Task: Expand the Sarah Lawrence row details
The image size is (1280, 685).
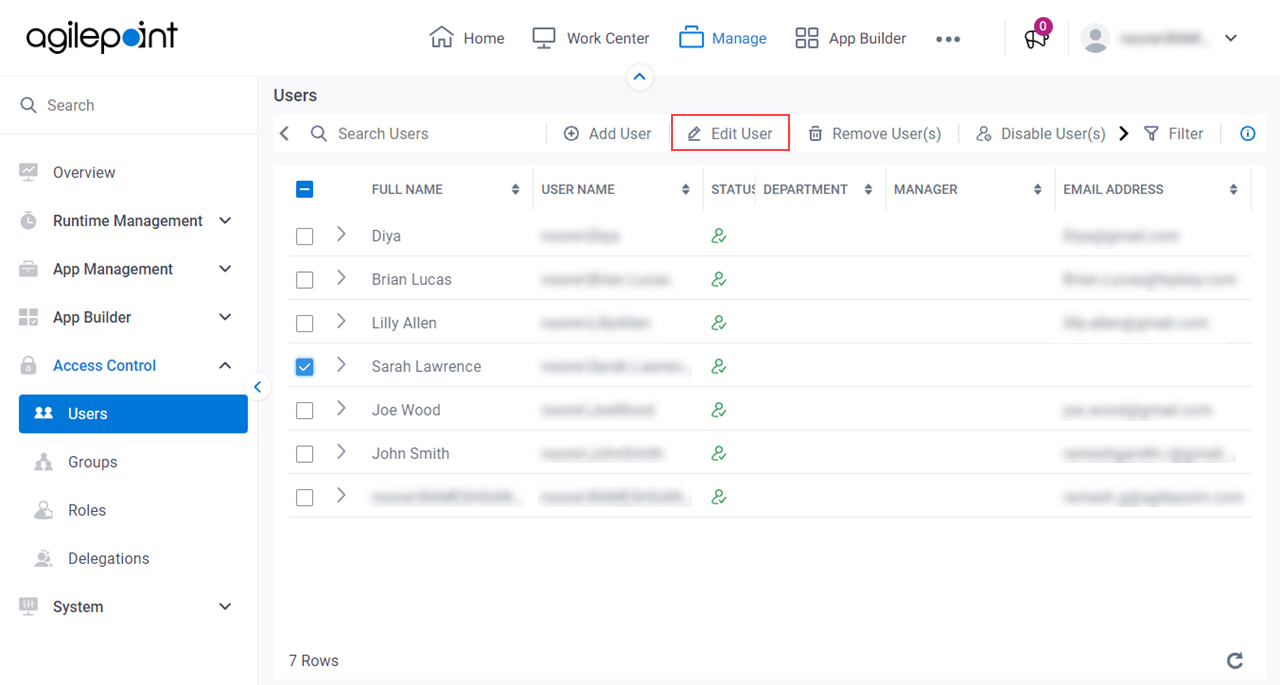Action: click(341, 365)
